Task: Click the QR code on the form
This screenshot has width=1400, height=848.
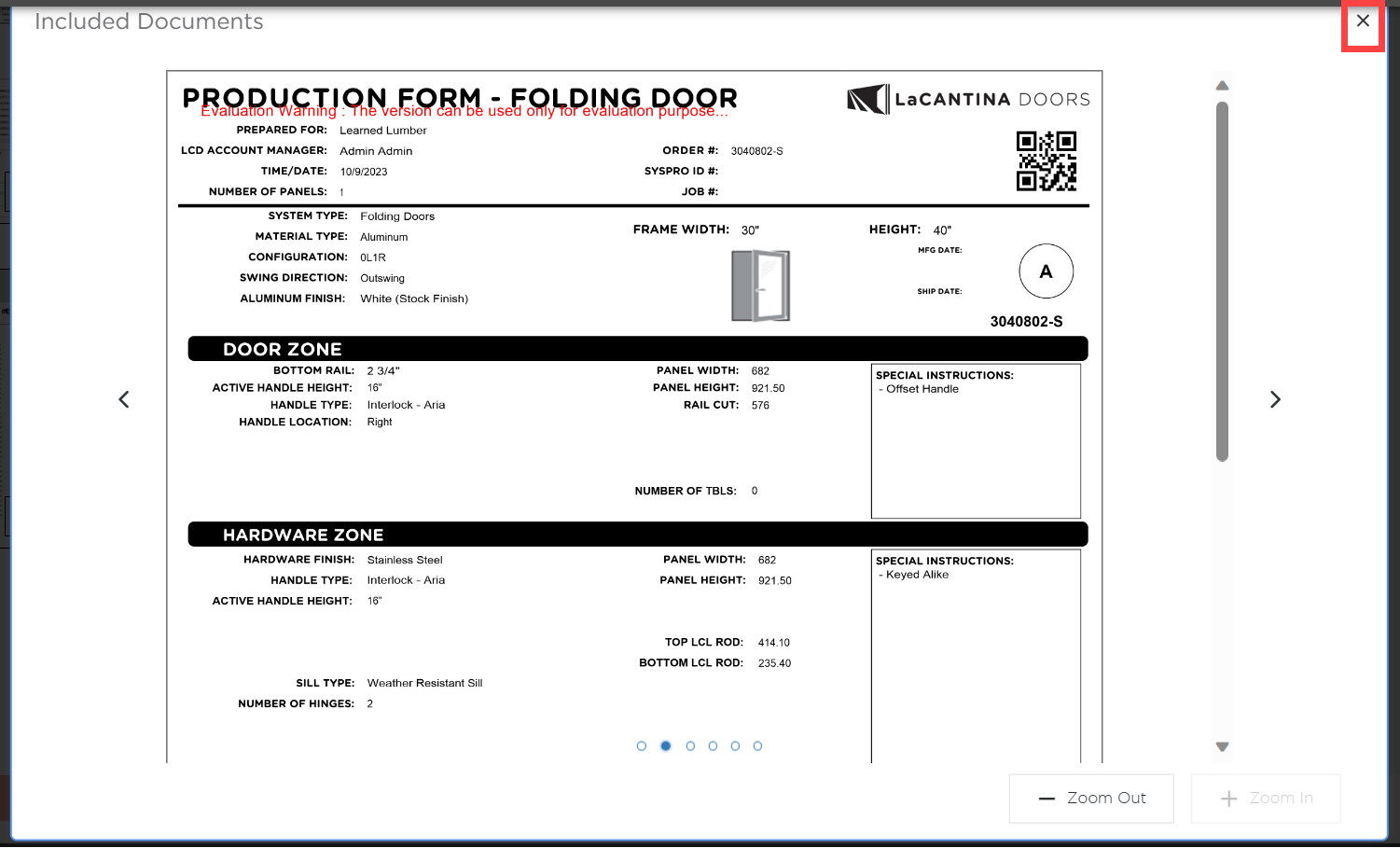Action: click(1047, 161)
